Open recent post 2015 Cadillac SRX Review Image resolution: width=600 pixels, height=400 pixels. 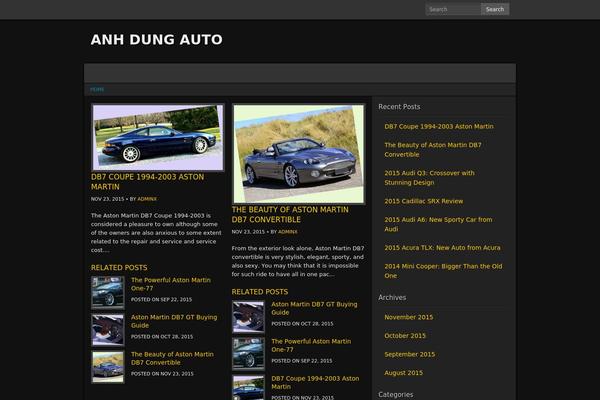pos(424,201)
